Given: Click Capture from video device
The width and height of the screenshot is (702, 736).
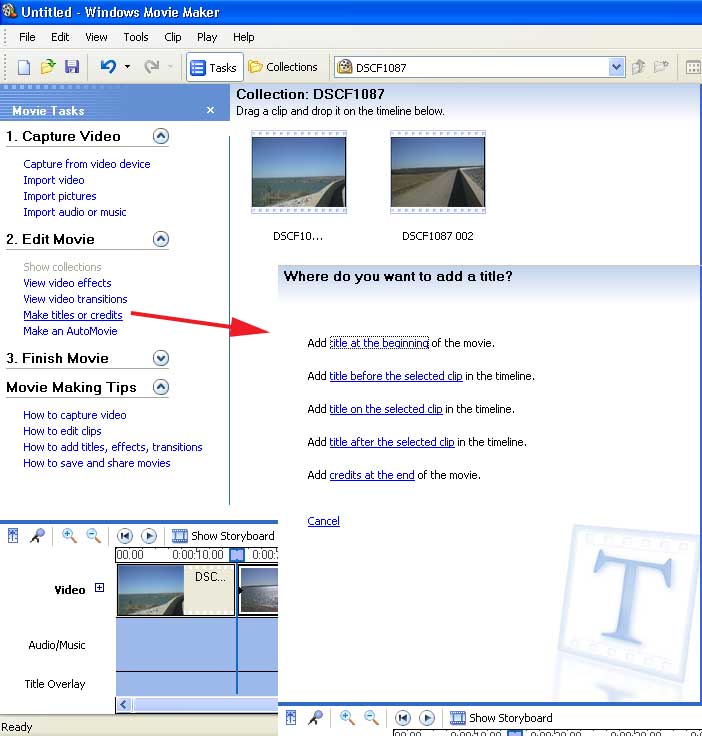Looking at the screenshot, I should (x=87, y=164).
